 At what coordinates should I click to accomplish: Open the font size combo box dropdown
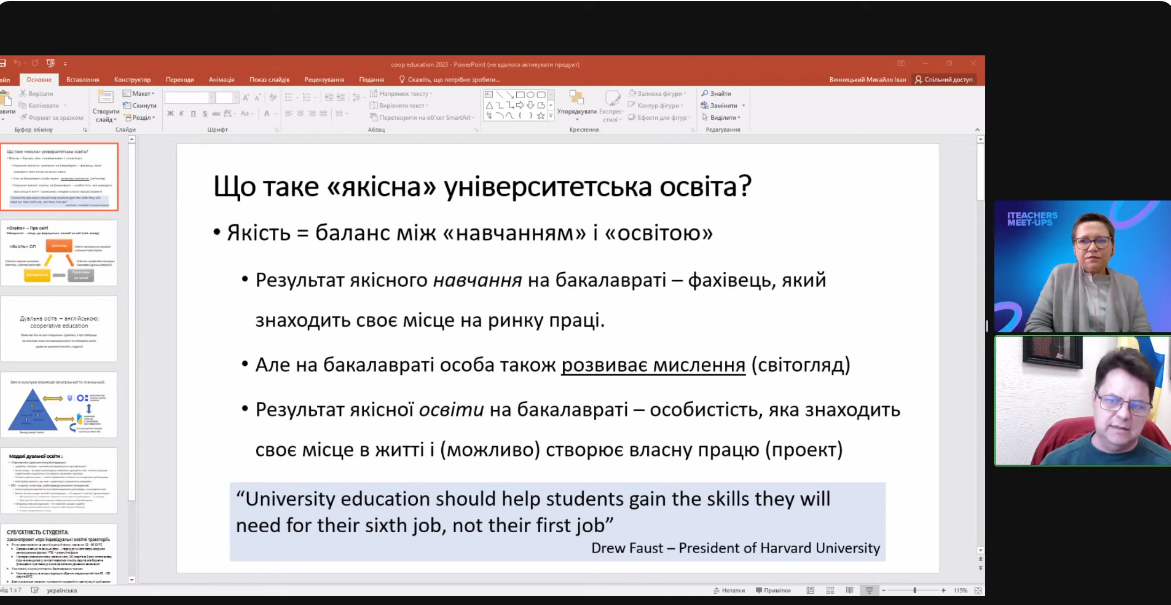(235, 98)
